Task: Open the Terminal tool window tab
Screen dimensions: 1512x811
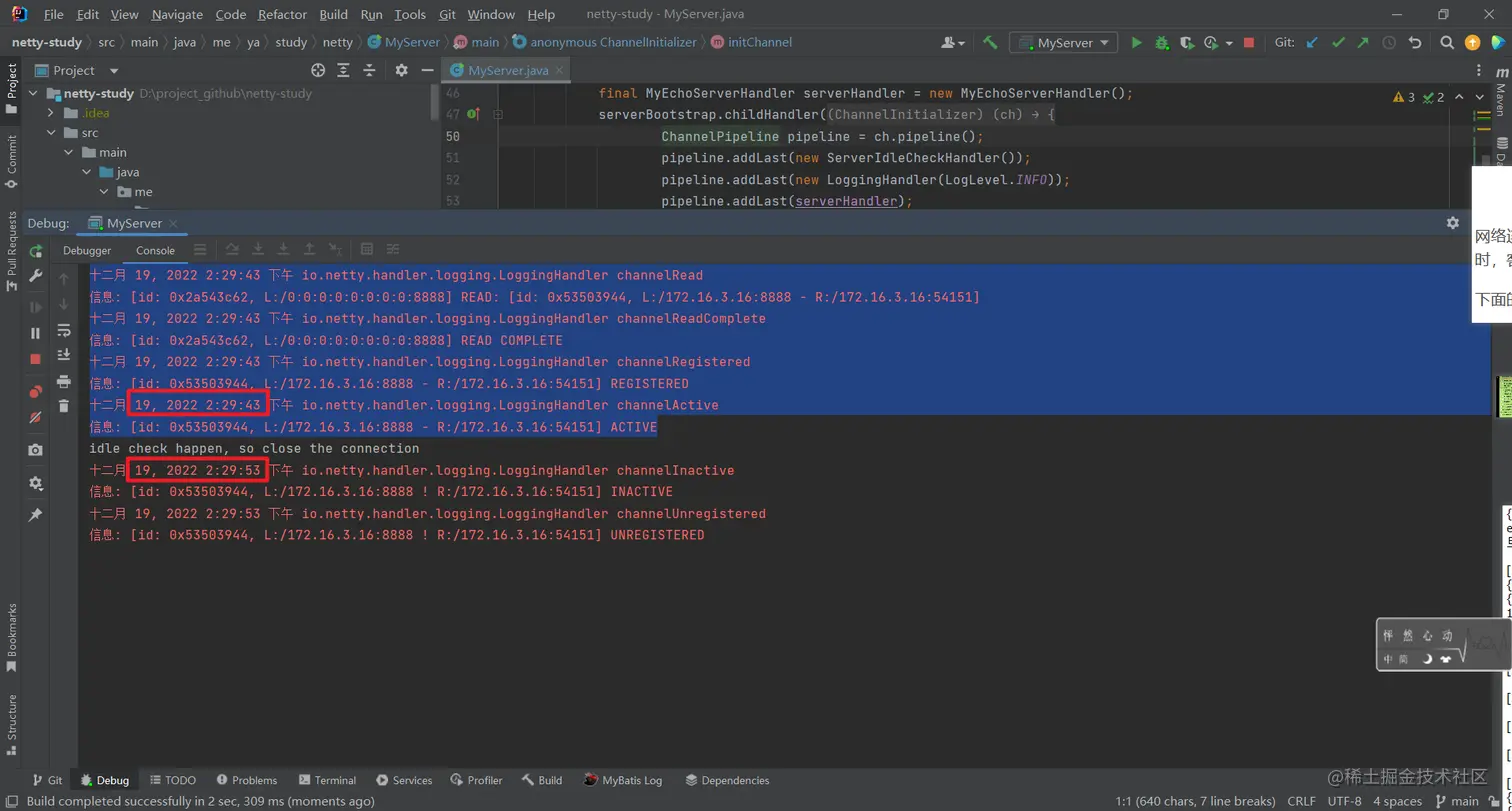Action: [326, 780]
